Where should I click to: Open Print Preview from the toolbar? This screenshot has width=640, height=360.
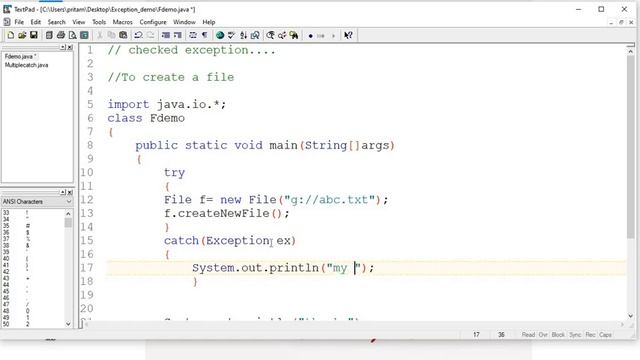point(72,36)
